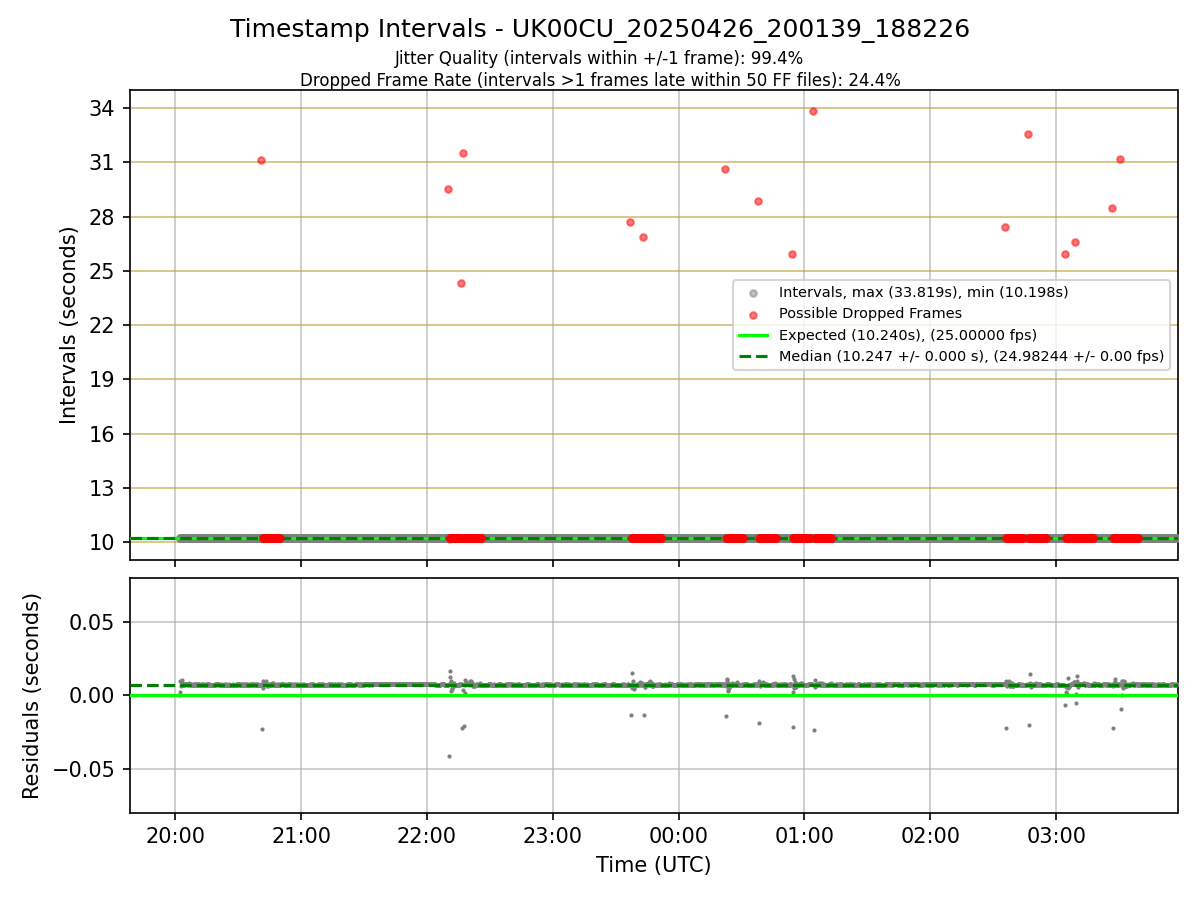Click the legend entry 'Expected (10.240s), (25.00000 fps)'
Image resolution: width=1200 pixels, height=900 pixels.
[908, 334]
